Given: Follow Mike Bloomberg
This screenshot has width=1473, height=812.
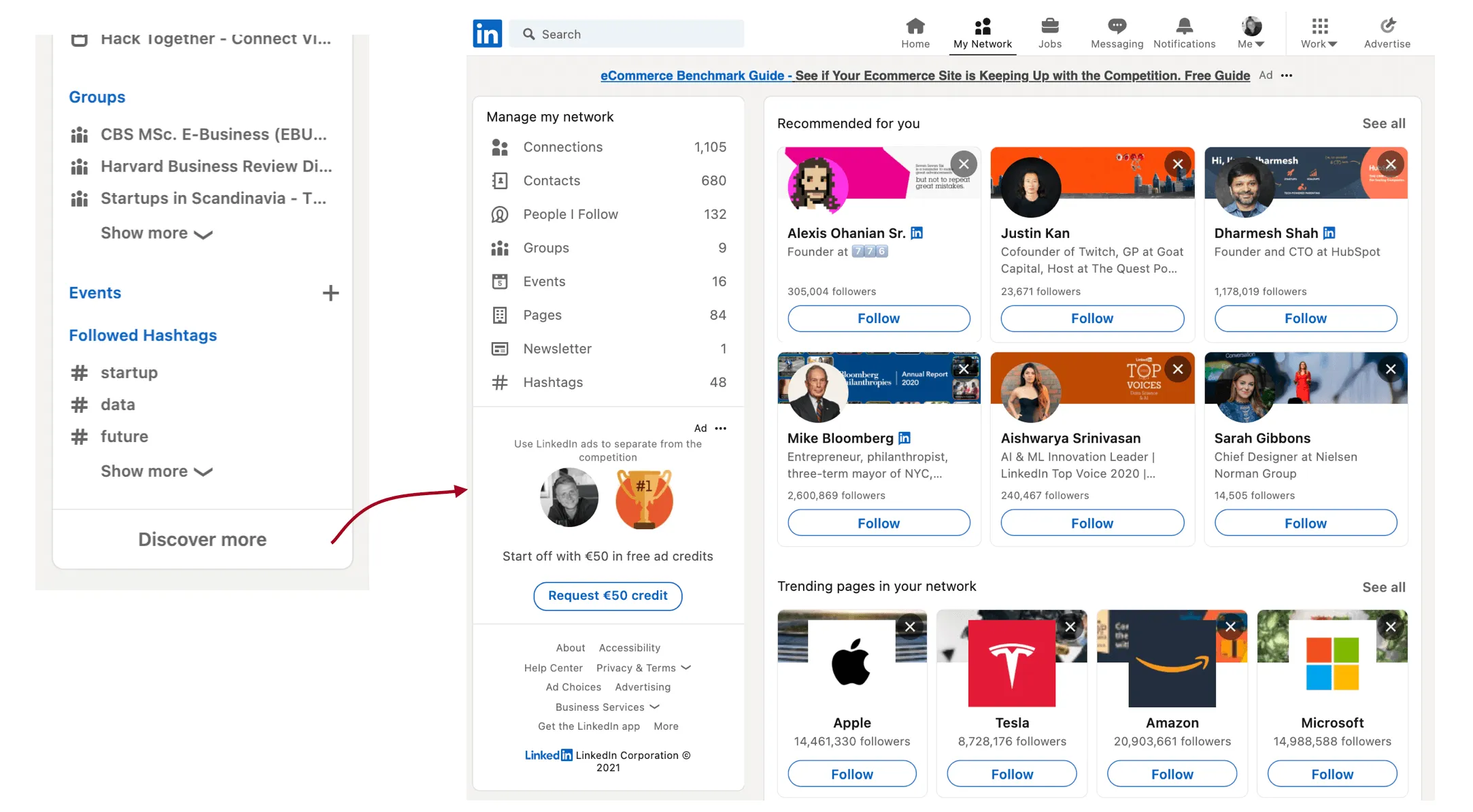Looking at the screenshot, I should (879, 523).
